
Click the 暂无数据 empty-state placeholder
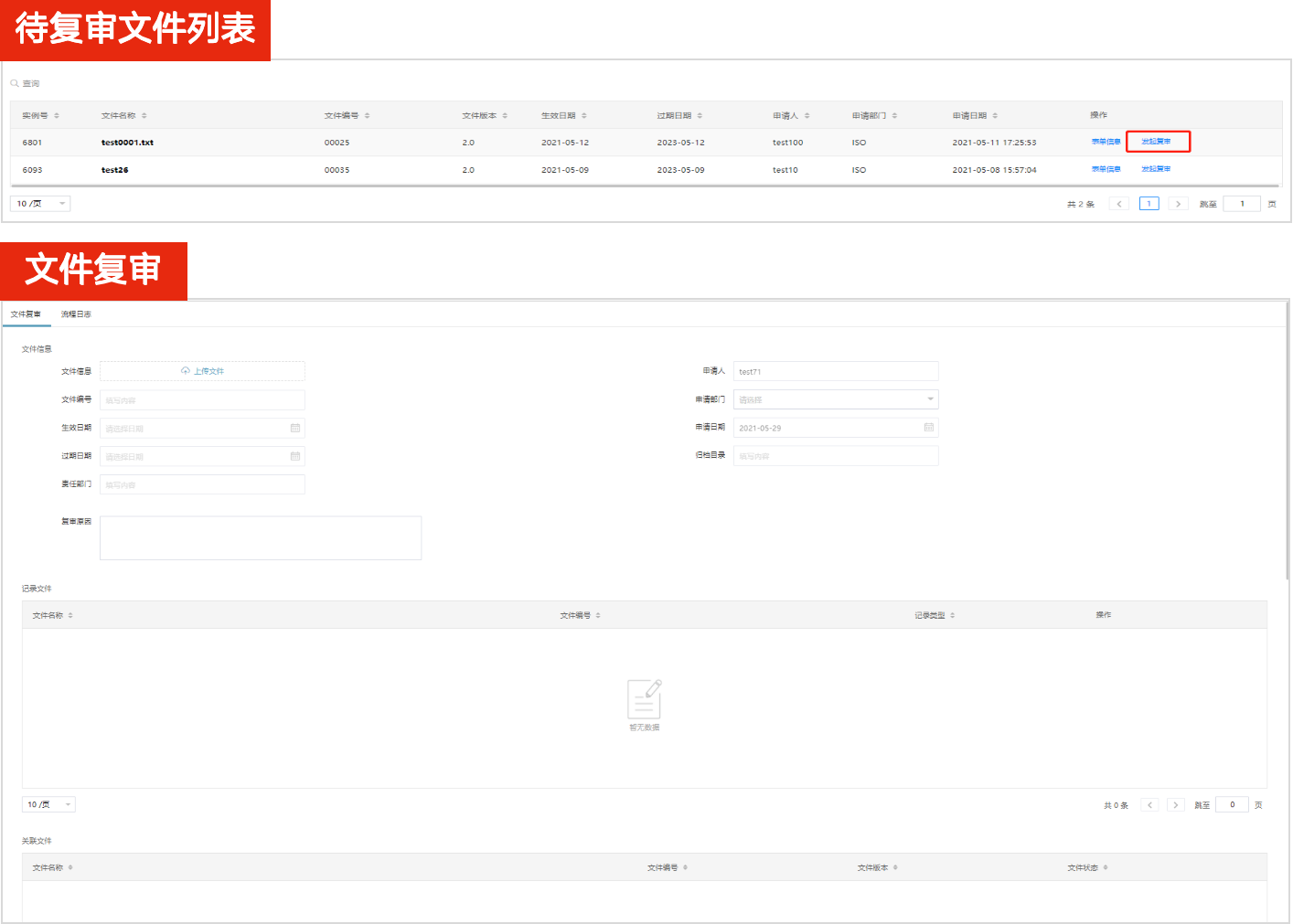(644, 706)
